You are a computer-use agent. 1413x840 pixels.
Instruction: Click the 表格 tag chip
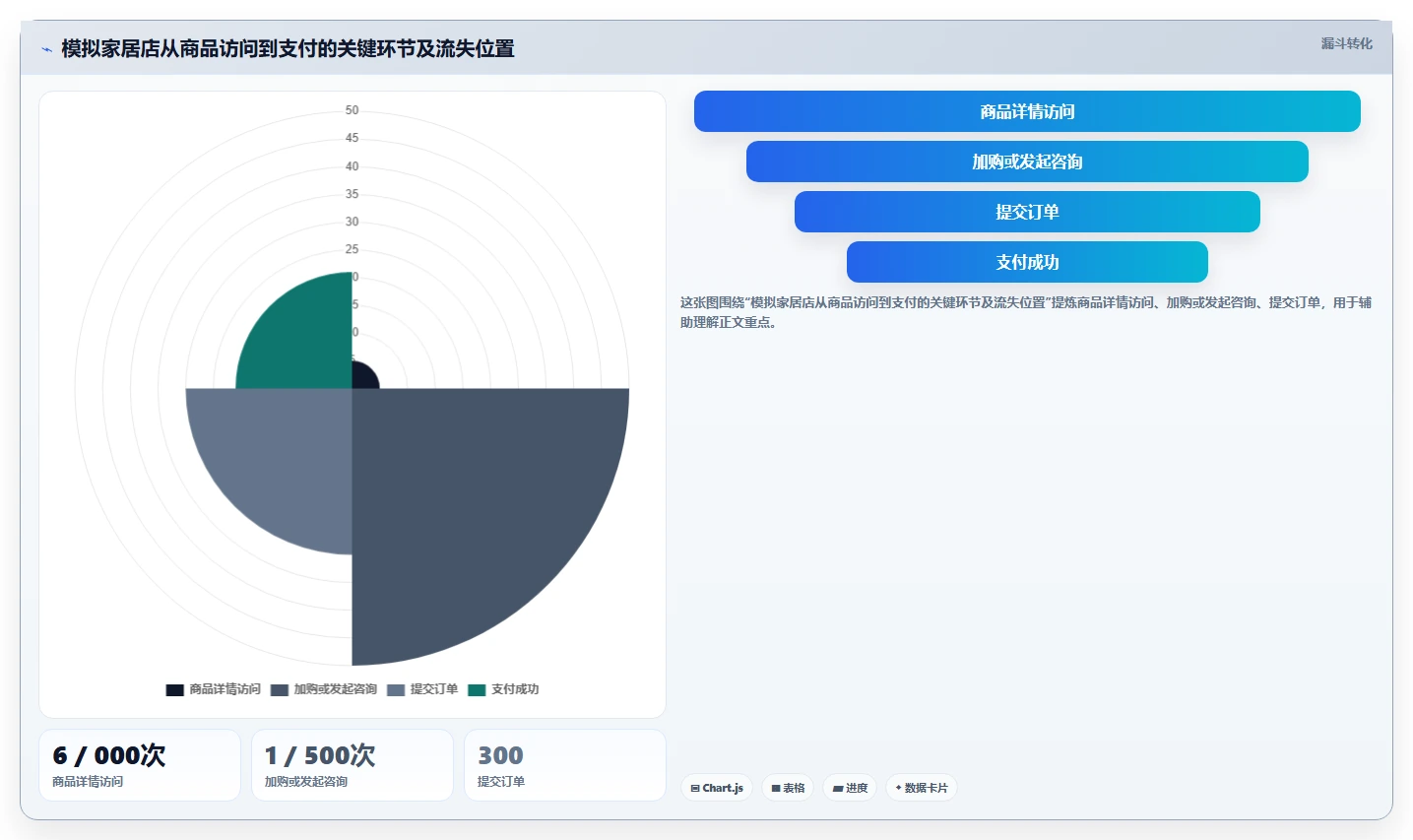click(x=788, y=788)
